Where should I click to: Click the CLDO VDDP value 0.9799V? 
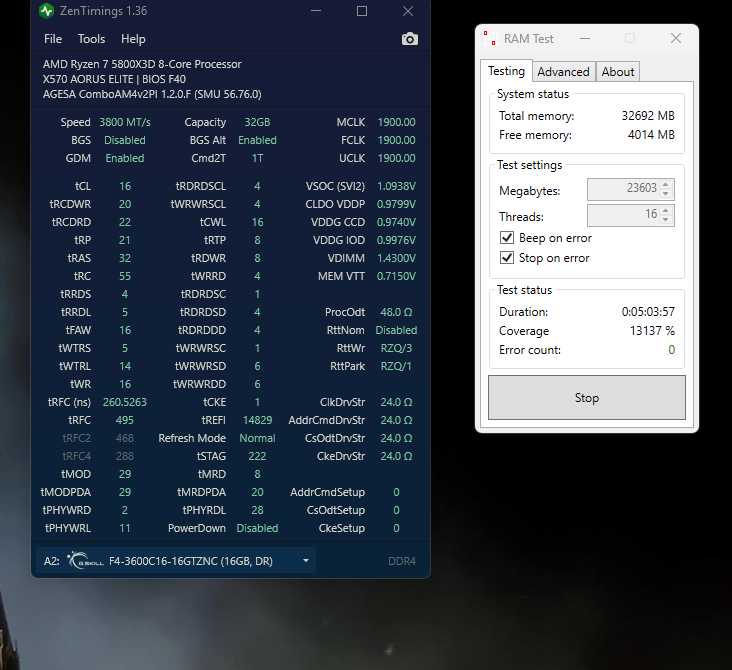(396, 204)
